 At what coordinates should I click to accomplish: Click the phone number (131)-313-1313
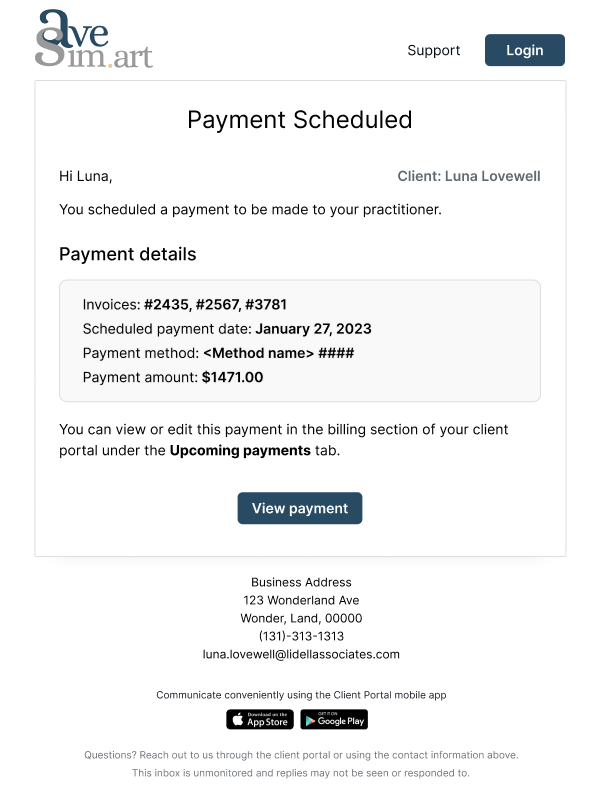pyautogui.click(x=301, y=636)
